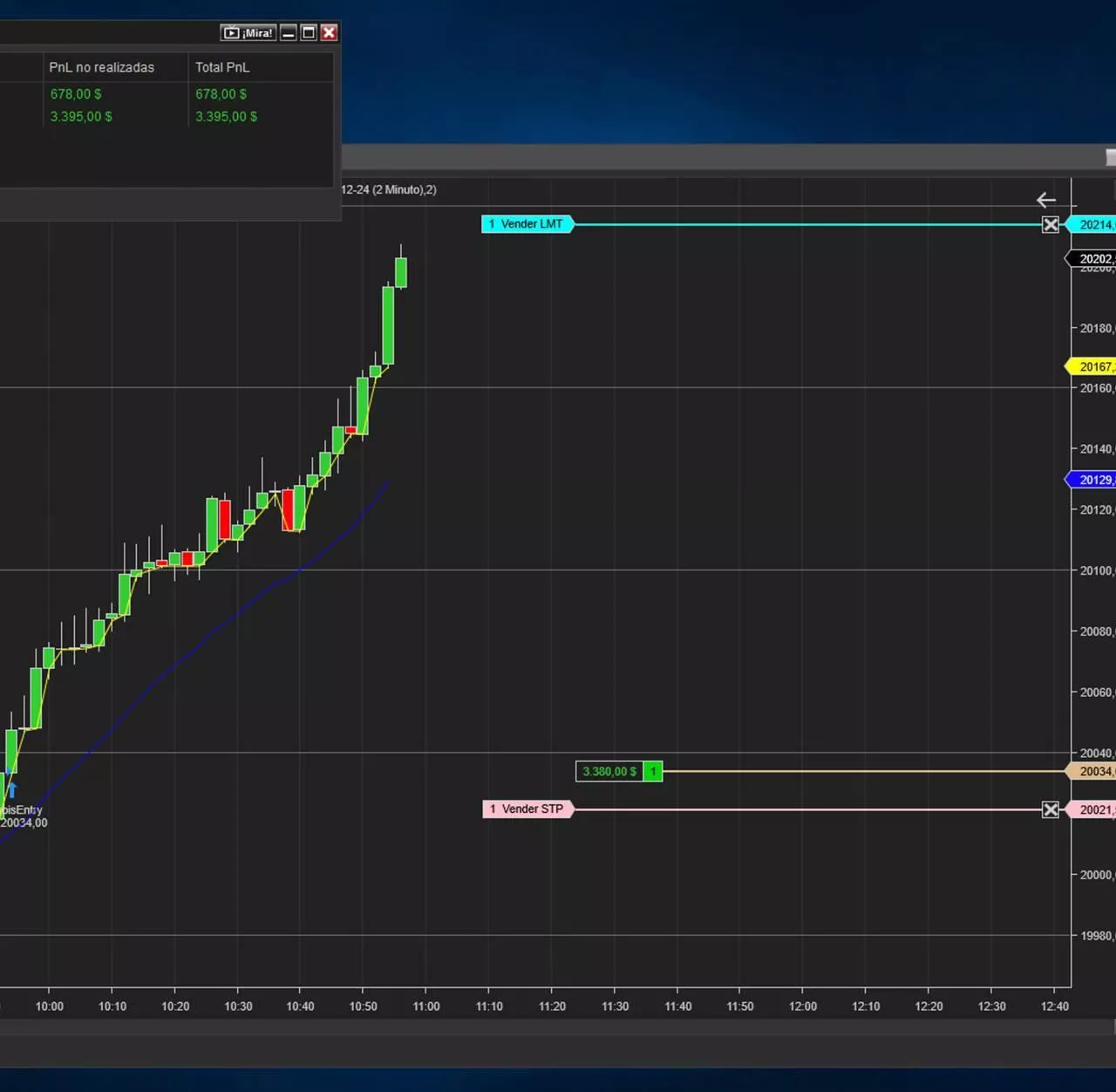Screen dimensions: 1116x1092
Task: Click the left arrow icon above chart
Action: (1046, 201)
